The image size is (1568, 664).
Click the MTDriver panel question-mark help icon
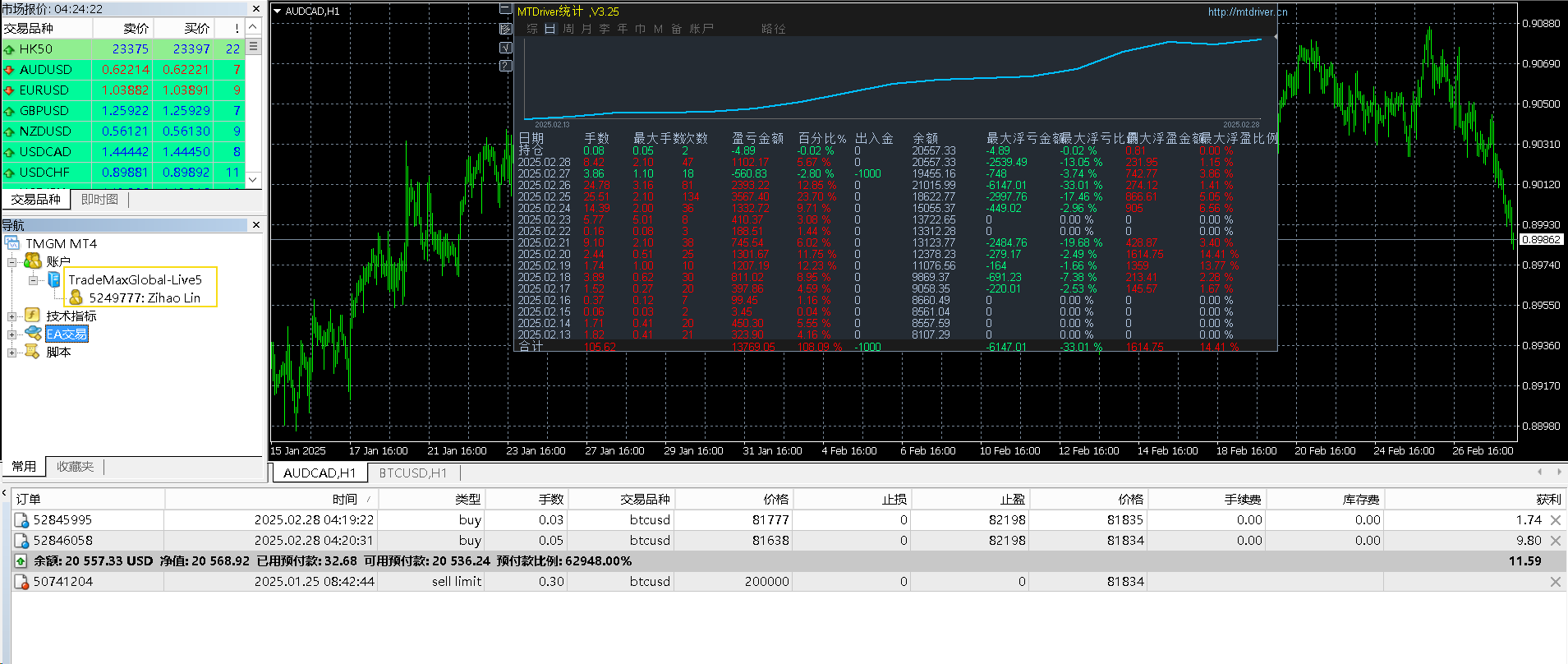tap(506, 66)
